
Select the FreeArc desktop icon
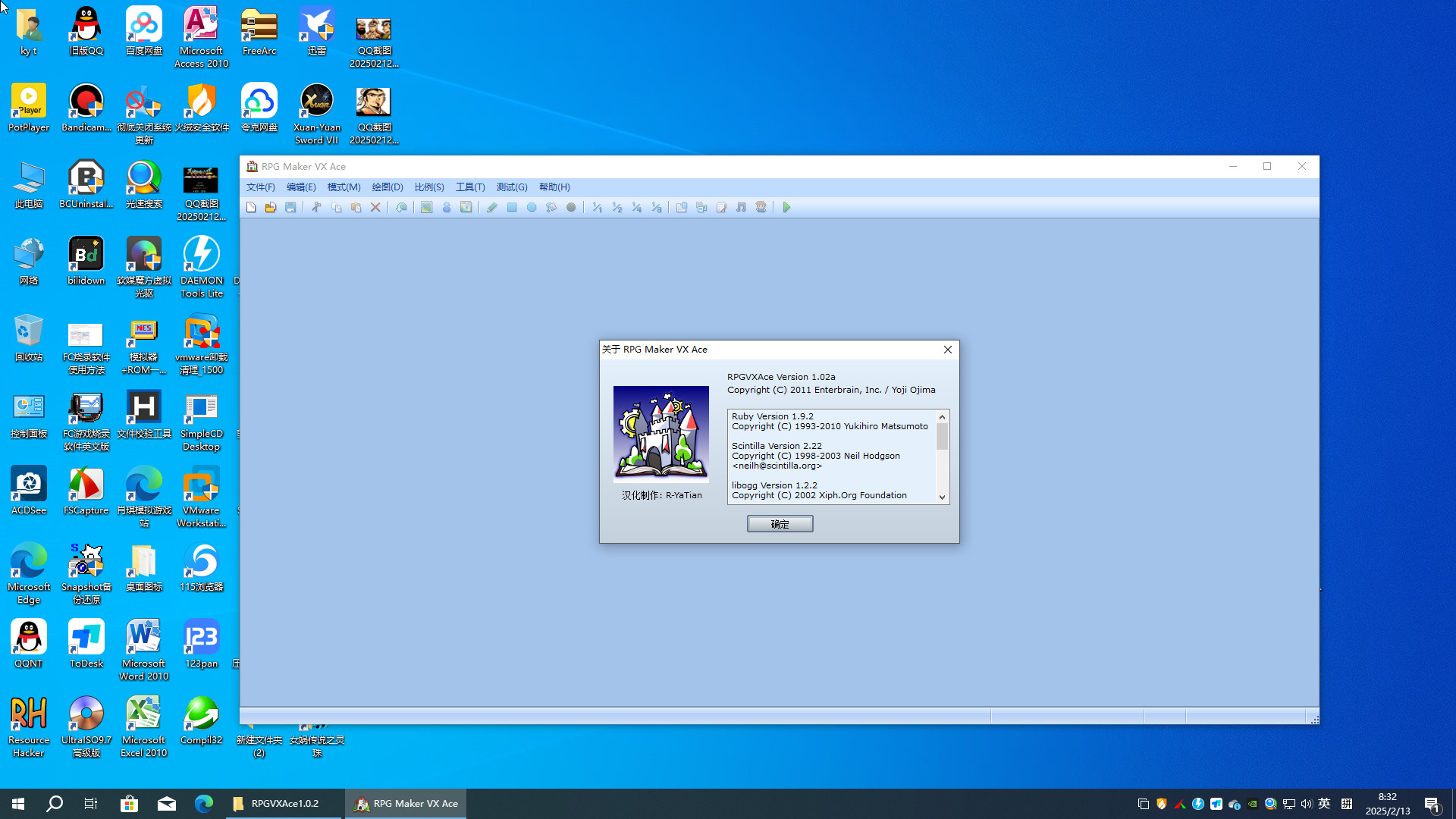259,31
